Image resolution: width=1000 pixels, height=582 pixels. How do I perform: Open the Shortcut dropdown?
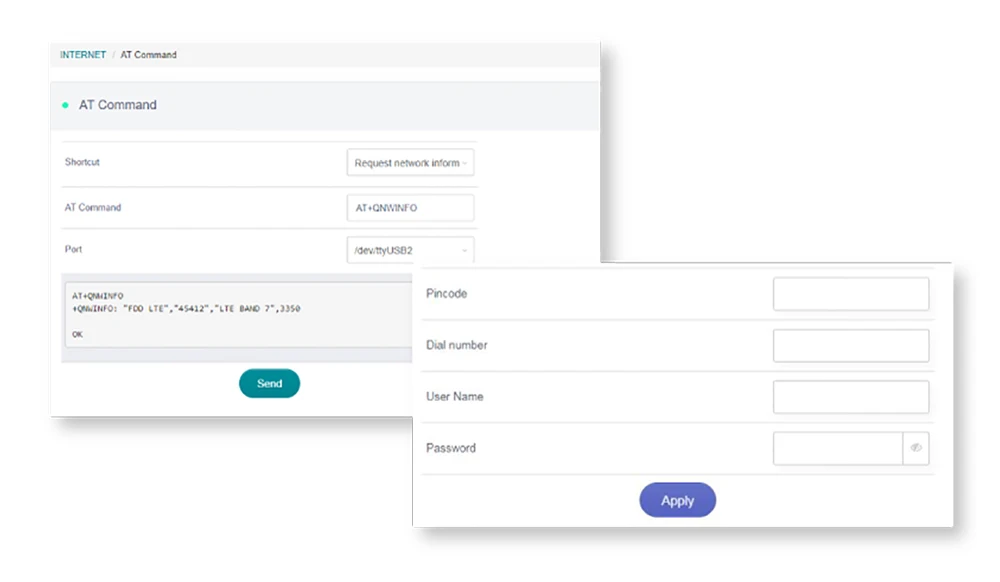[410, 163]
